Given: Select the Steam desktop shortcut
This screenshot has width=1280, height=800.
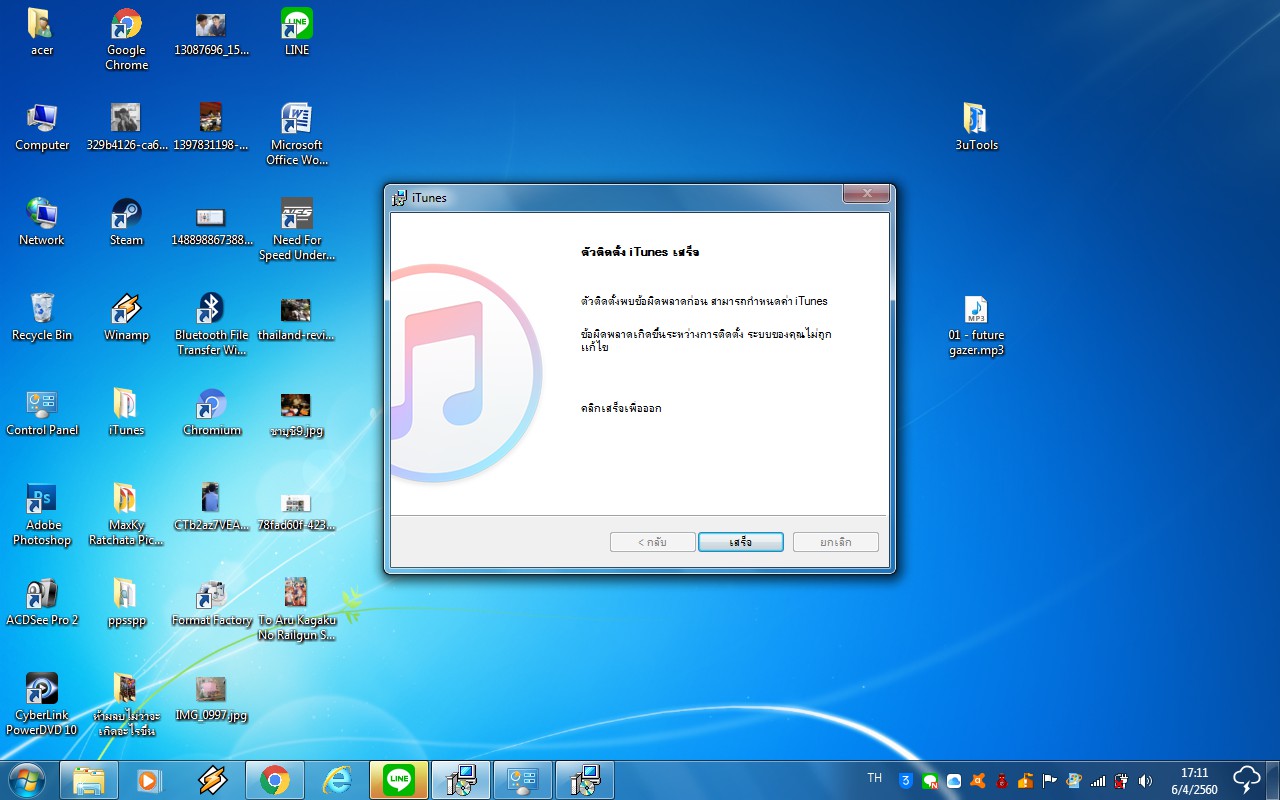Looking at the screenshot, I should click(x=126, y=222).
